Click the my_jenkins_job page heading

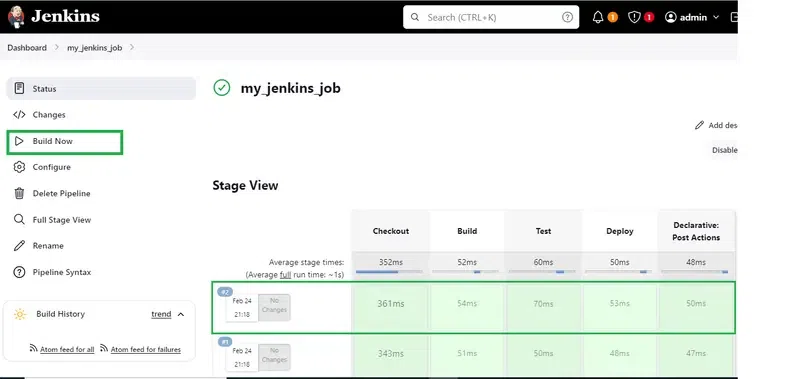pos(290,88)
